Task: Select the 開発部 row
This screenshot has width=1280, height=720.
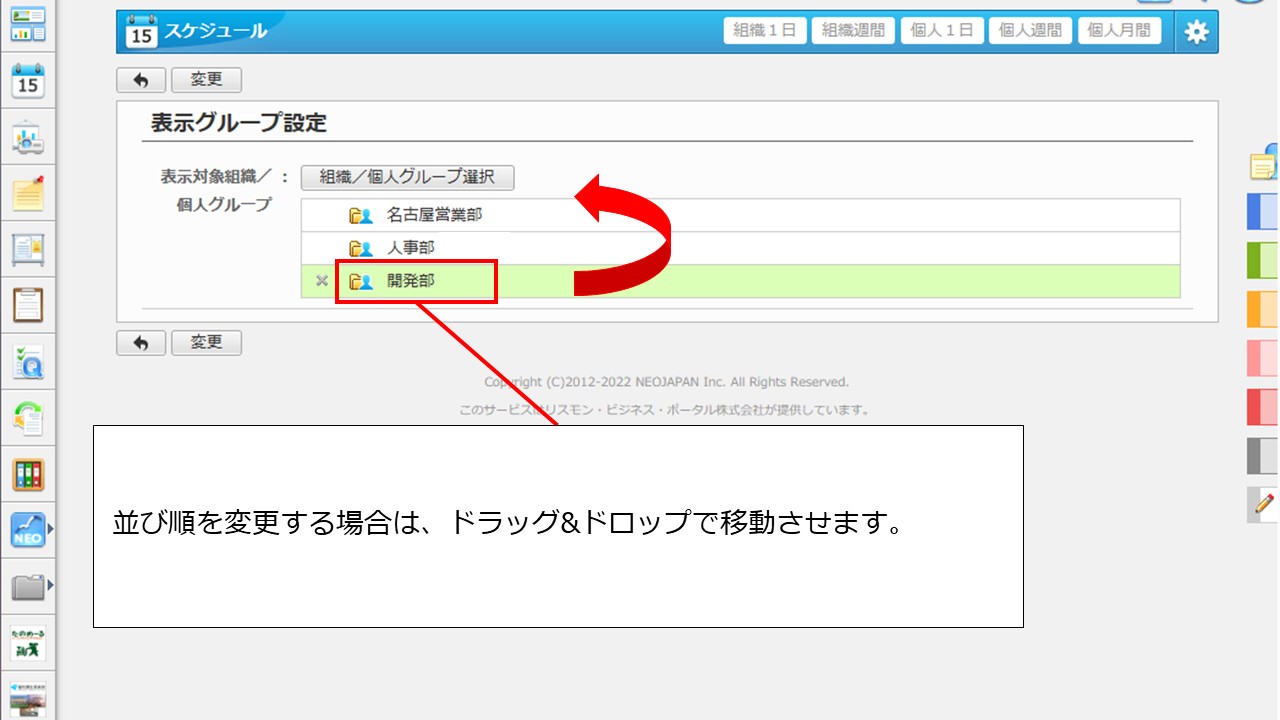Action: [x=740, y=282]
